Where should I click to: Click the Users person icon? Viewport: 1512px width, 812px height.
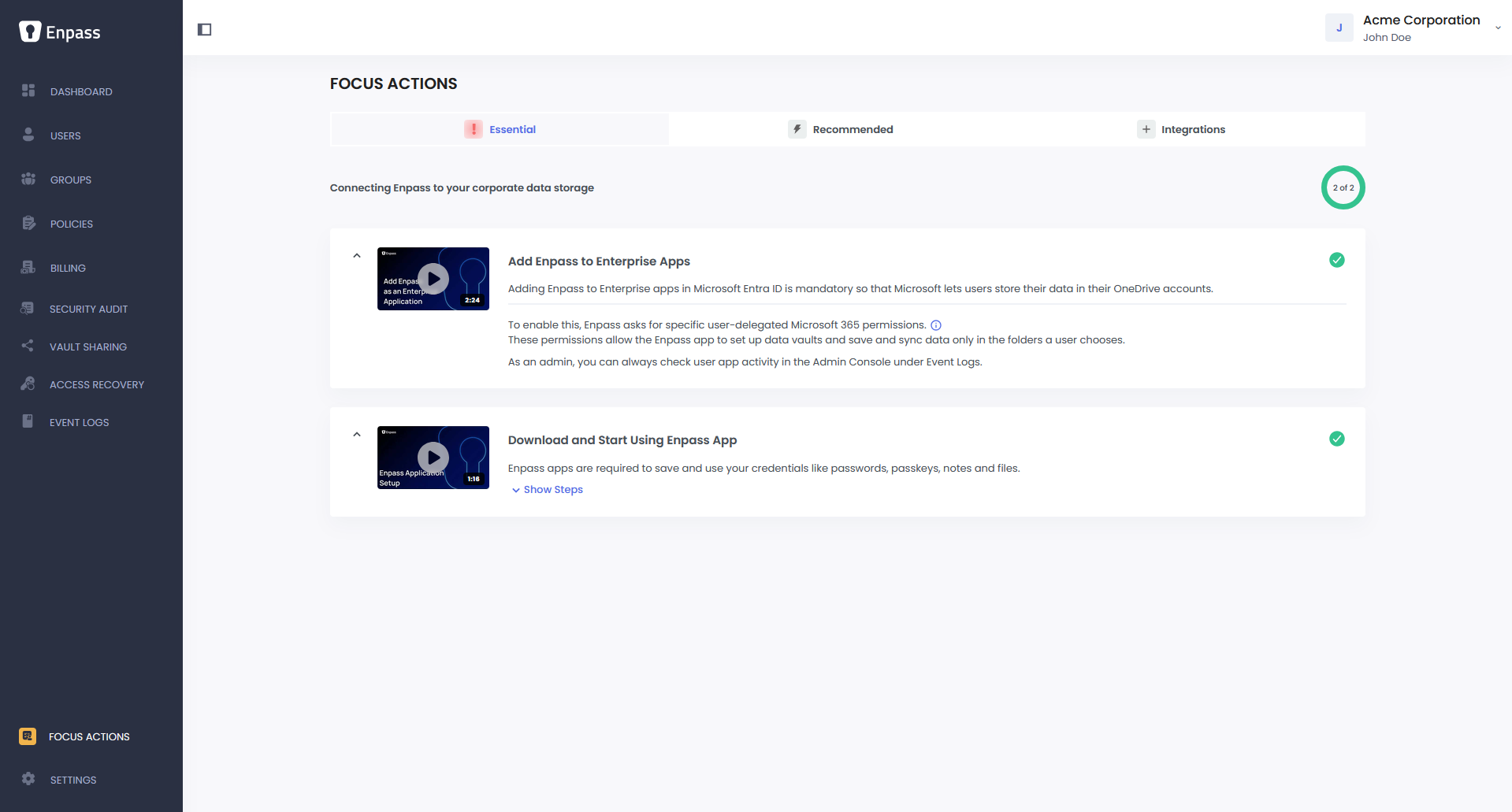click(28, 135)
